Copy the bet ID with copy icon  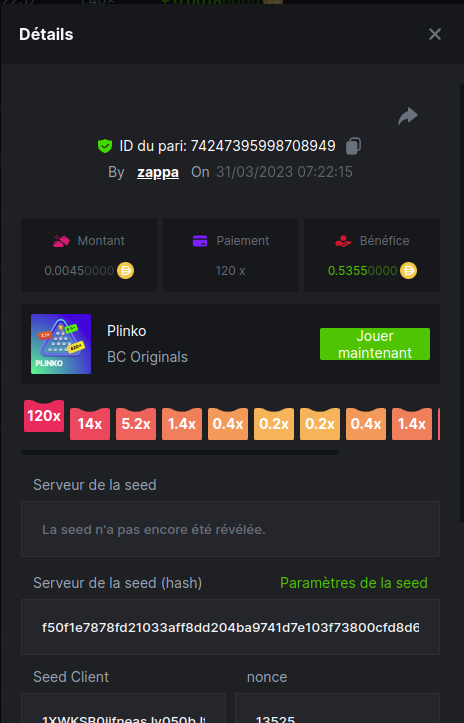point(353,146)
